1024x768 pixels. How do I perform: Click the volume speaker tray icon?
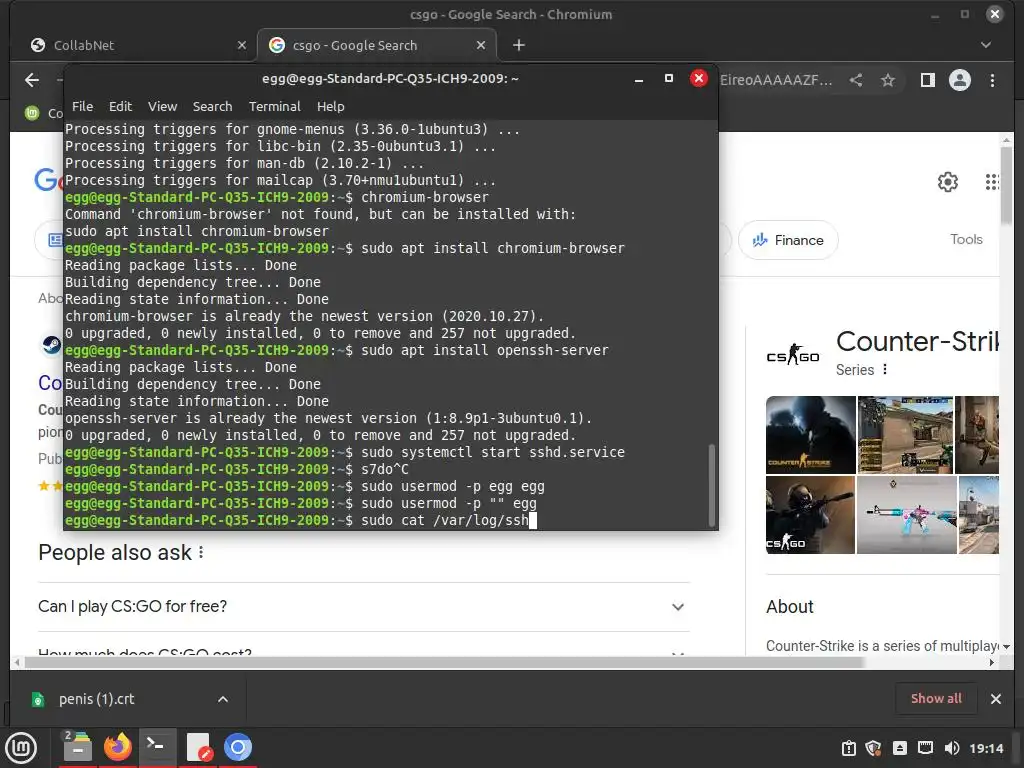coord(952,748)
